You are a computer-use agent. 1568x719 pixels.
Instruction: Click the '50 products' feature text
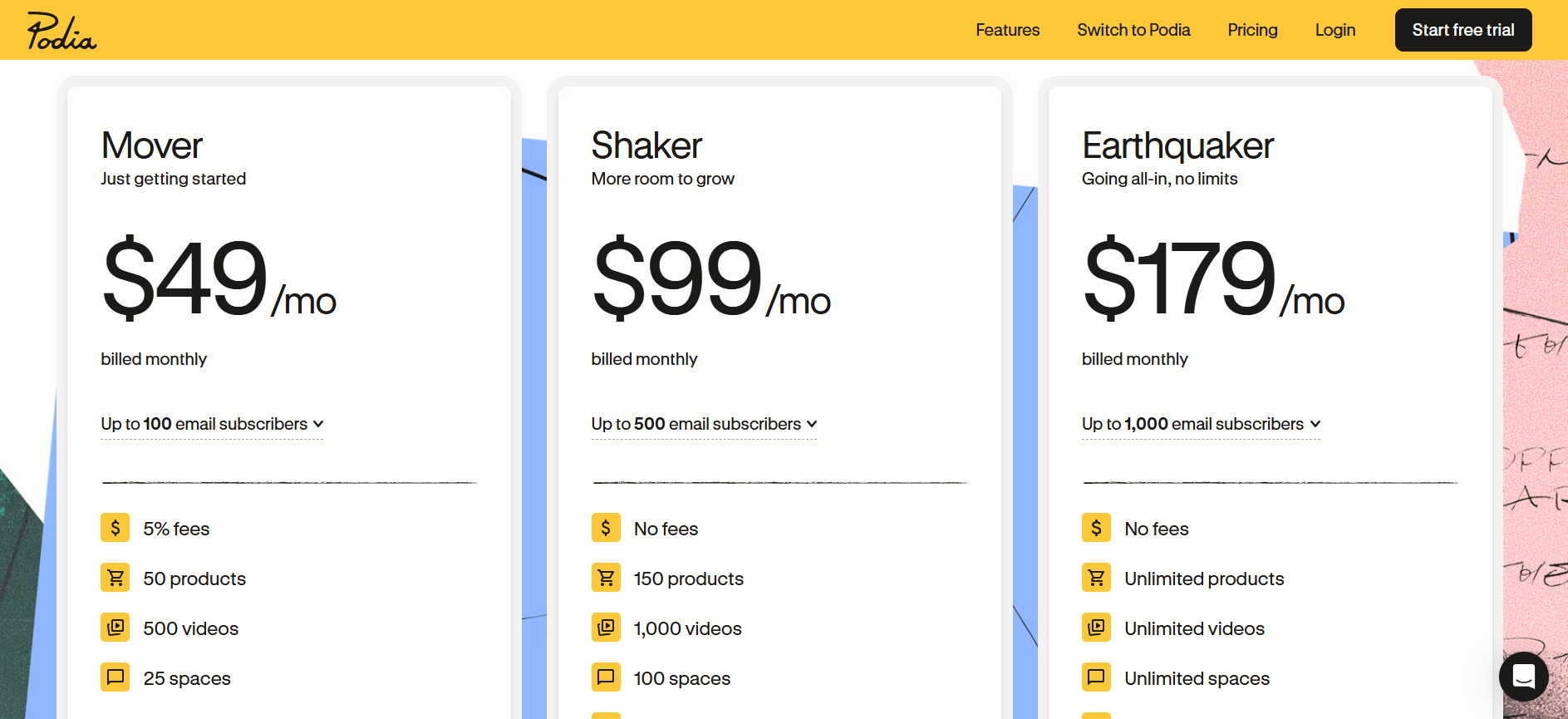(x=194, y=579)
